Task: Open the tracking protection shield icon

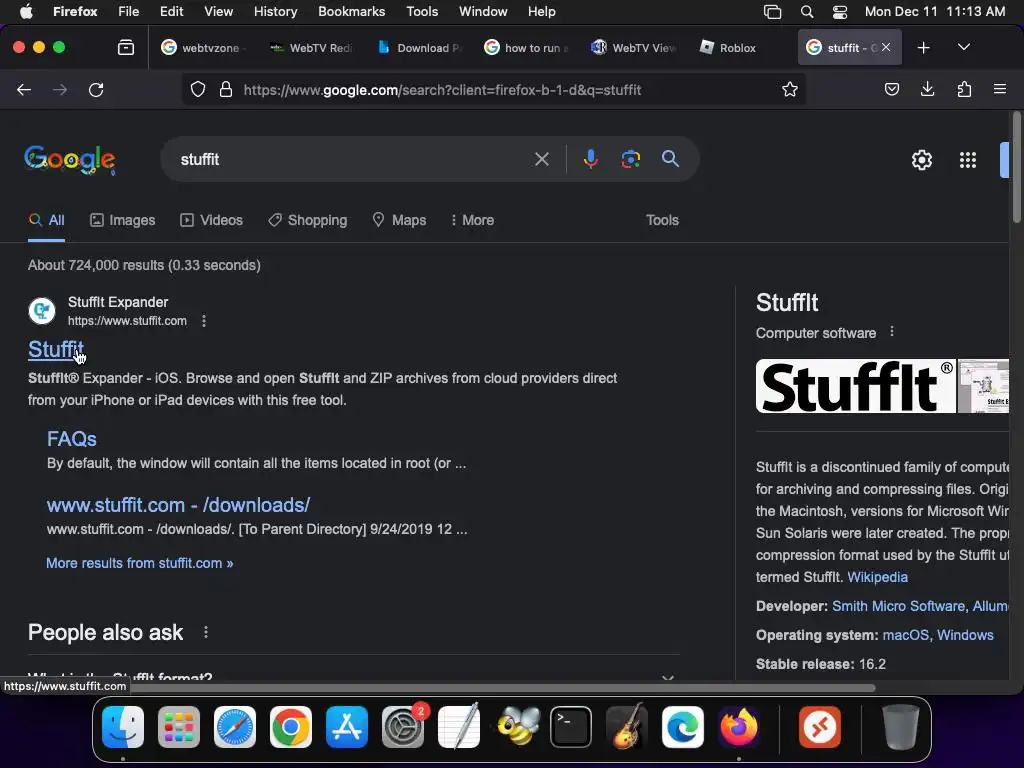Action: (x=197, y=89)
